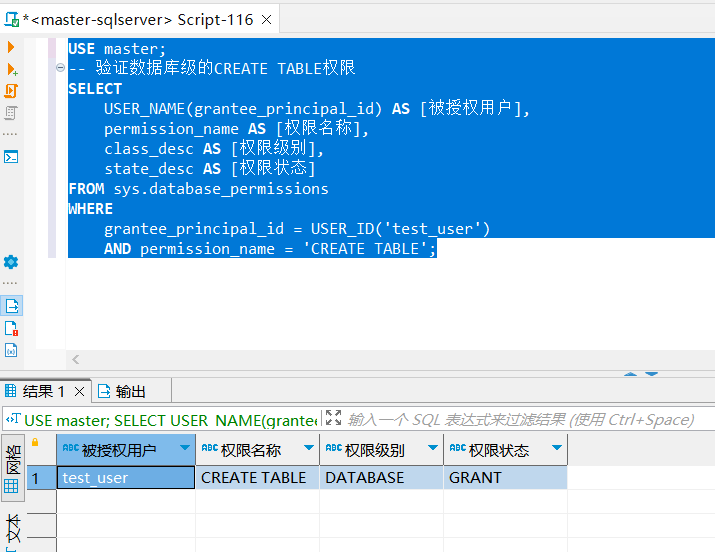Close the Script-116 editor tab
Viewport: 715px width, 552px height.
tap(266, 20)
